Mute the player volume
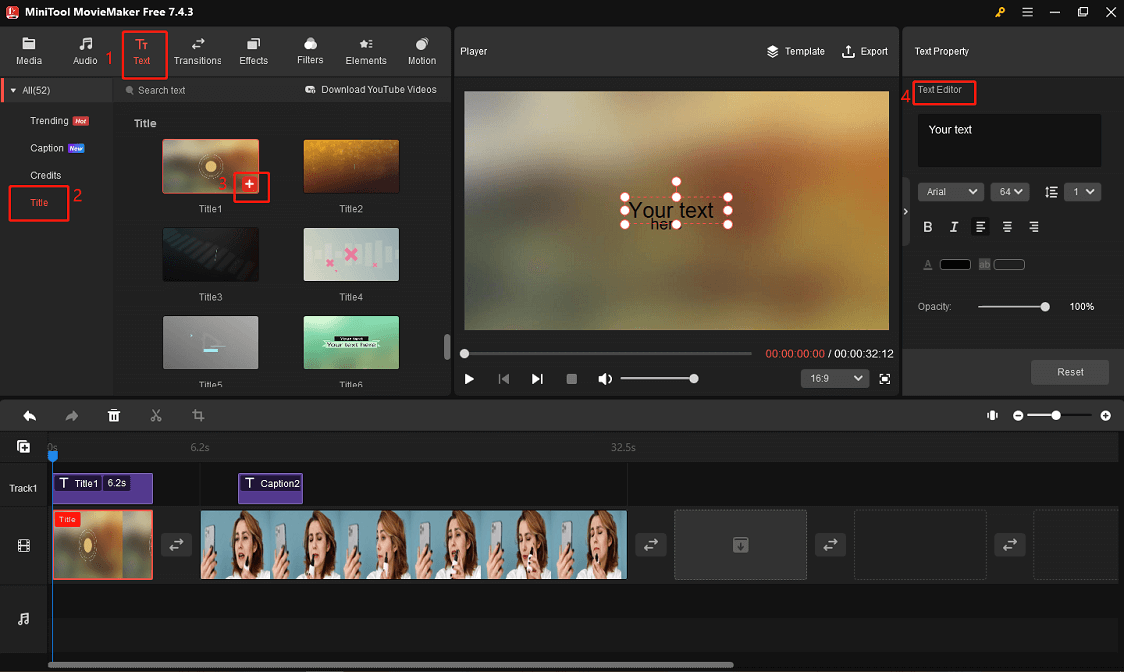The image size is (1124, 672). 605,379
